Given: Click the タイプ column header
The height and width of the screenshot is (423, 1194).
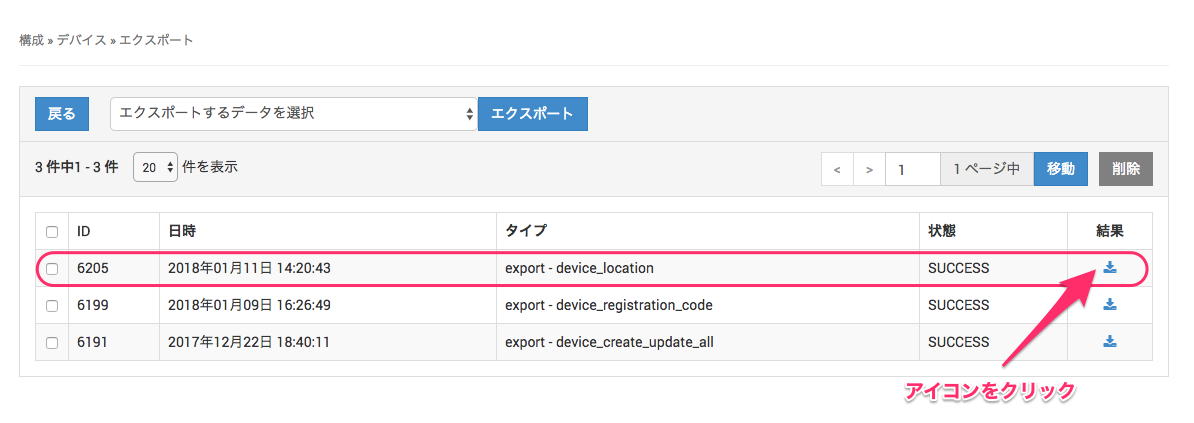Looking at the screenshot, I should (526, 231).
